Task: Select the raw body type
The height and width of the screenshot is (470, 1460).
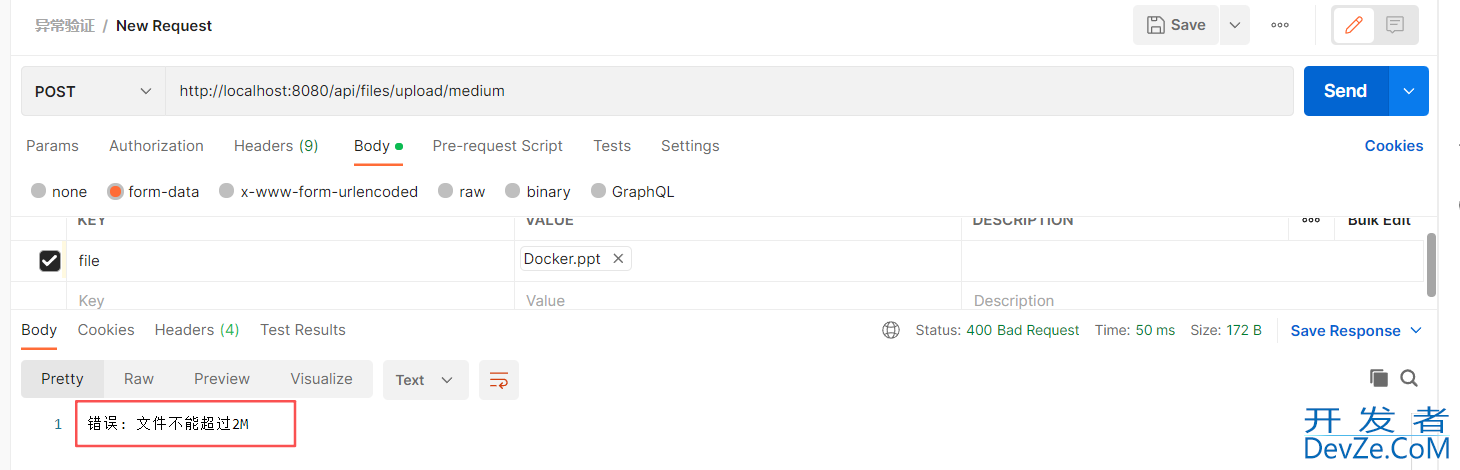Action: pos(462,191)
